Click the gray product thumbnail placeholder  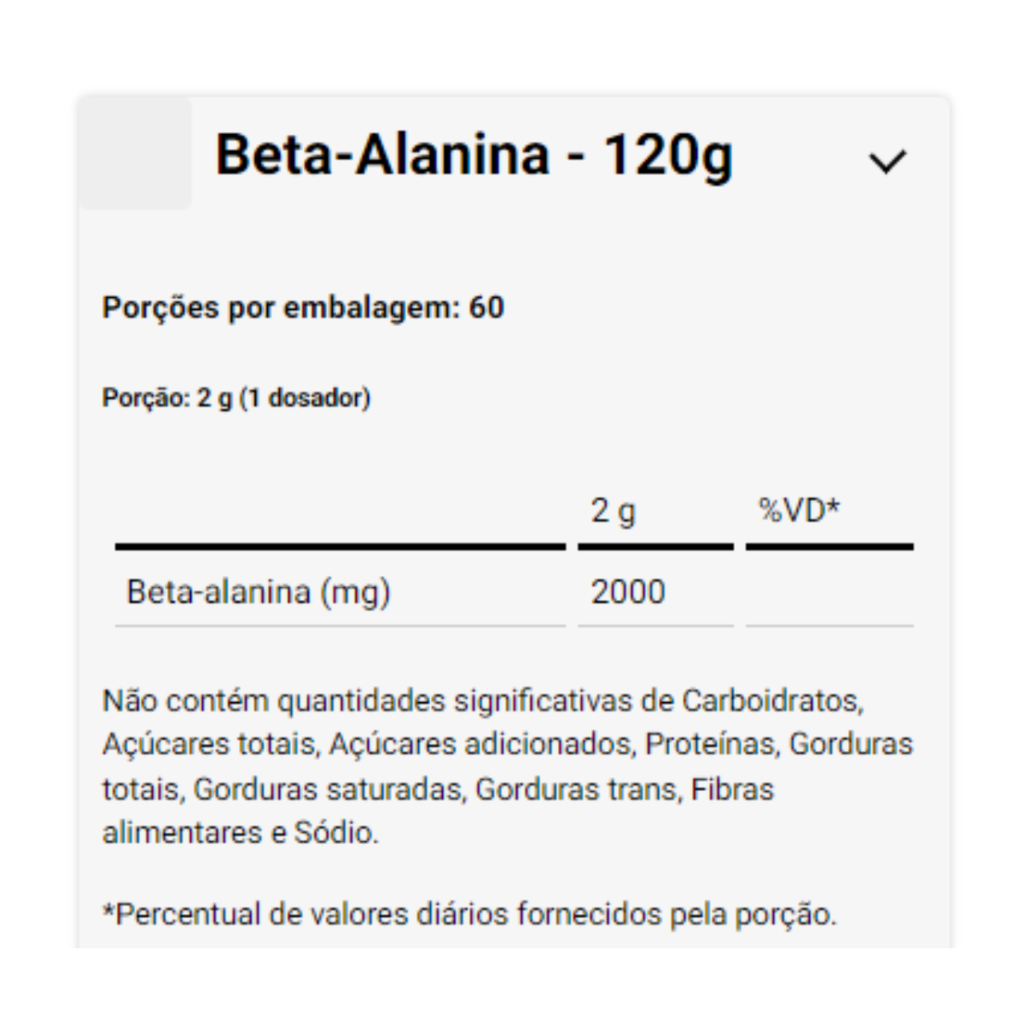136,153
